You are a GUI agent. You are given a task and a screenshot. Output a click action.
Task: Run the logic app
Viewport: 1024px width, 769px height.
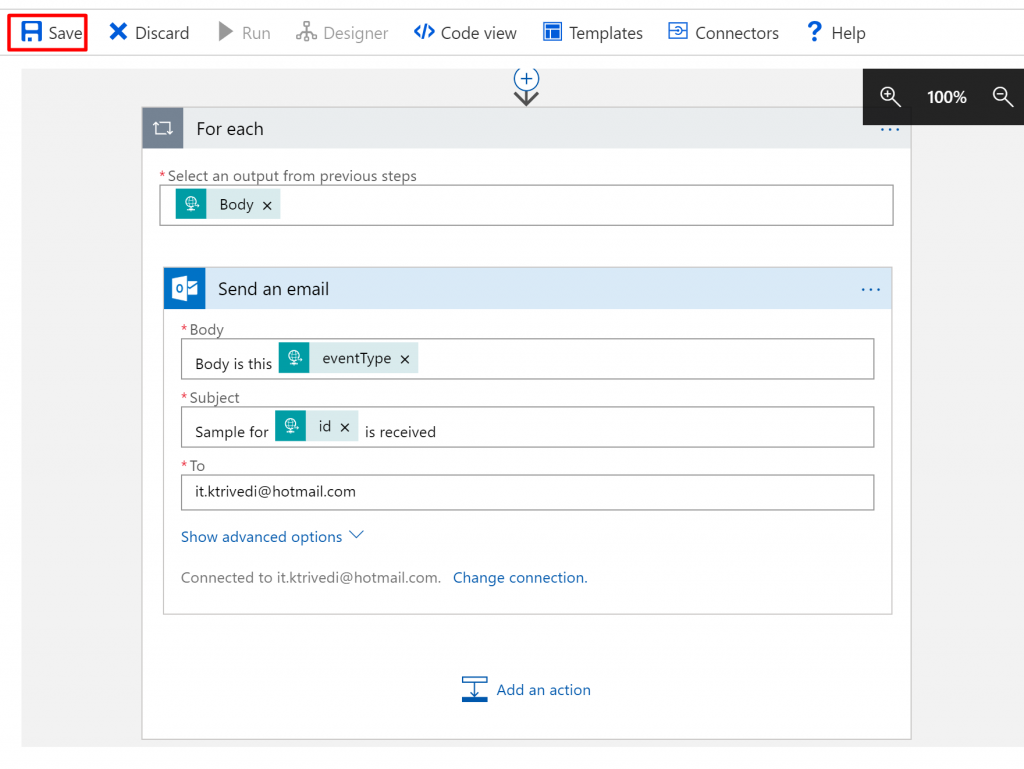(x=244, y=33)
